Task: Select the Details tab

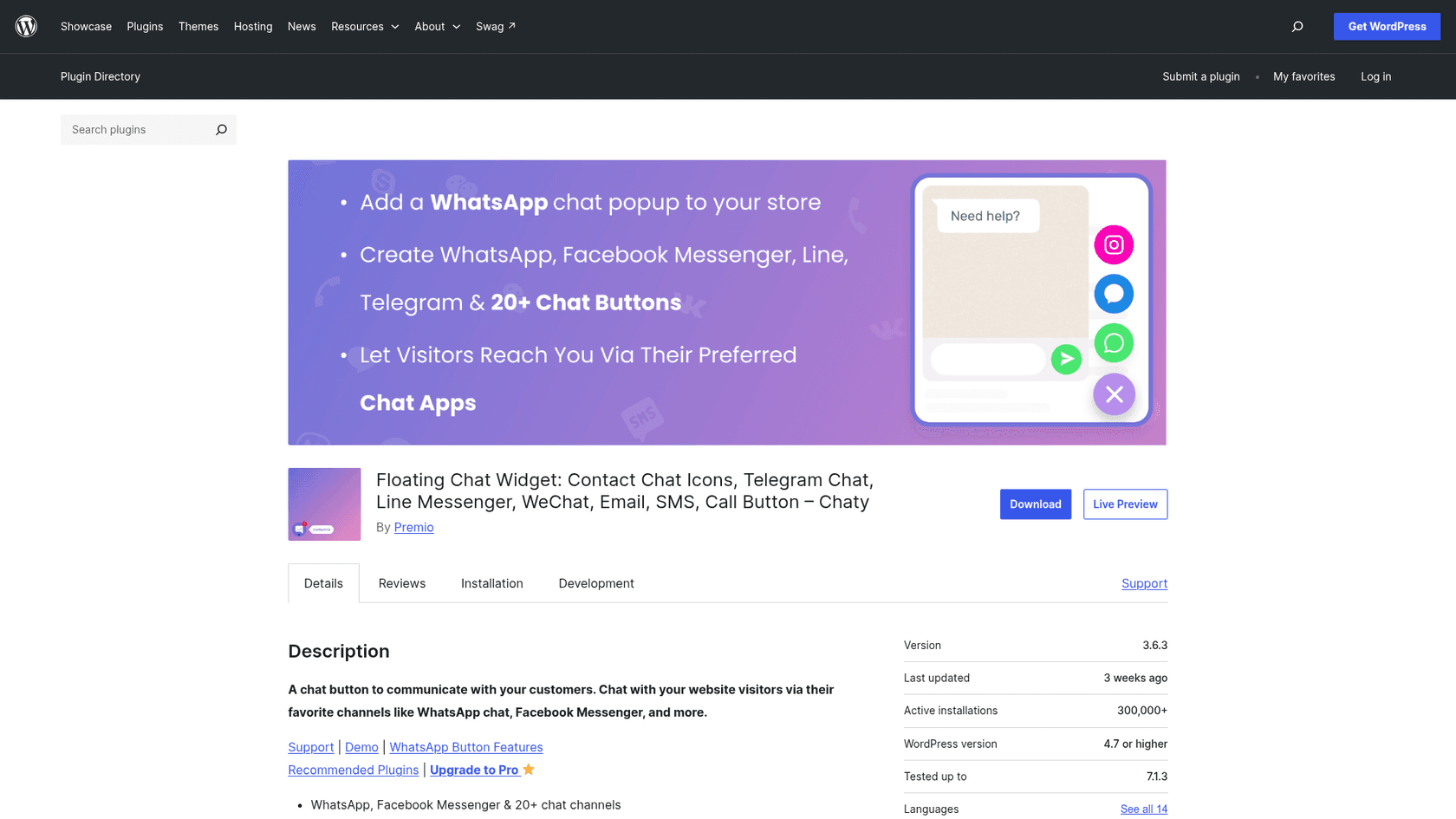Action: [323, 583]
